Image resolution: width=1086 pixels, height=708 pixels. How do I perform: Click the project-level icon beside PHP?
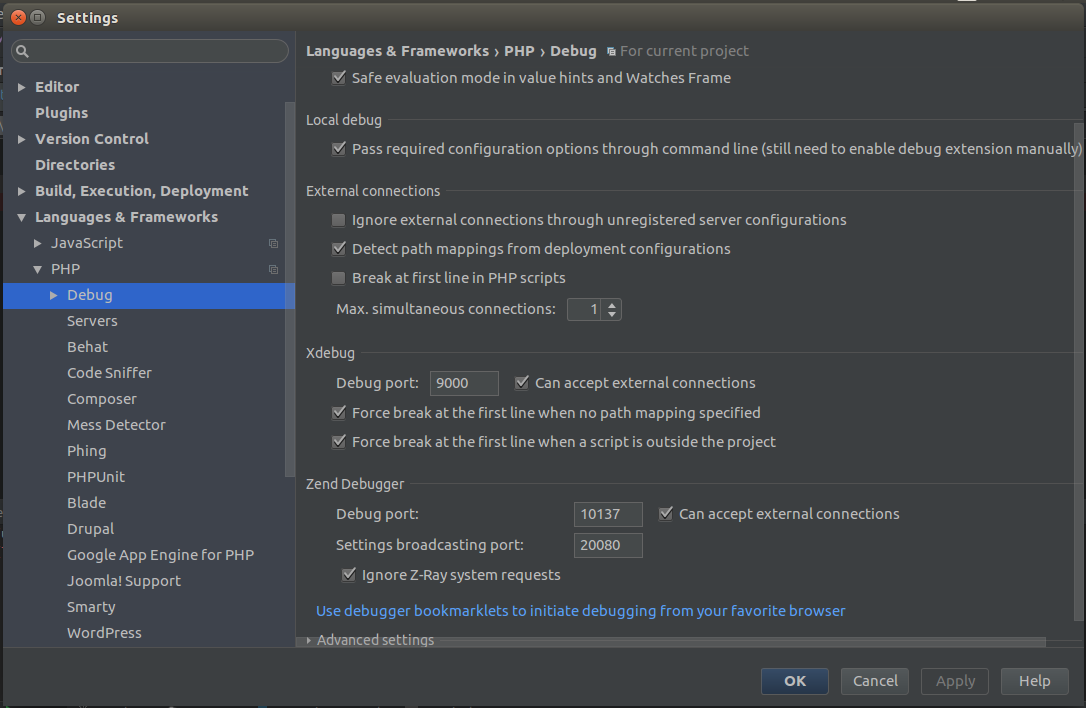[273, 269]
